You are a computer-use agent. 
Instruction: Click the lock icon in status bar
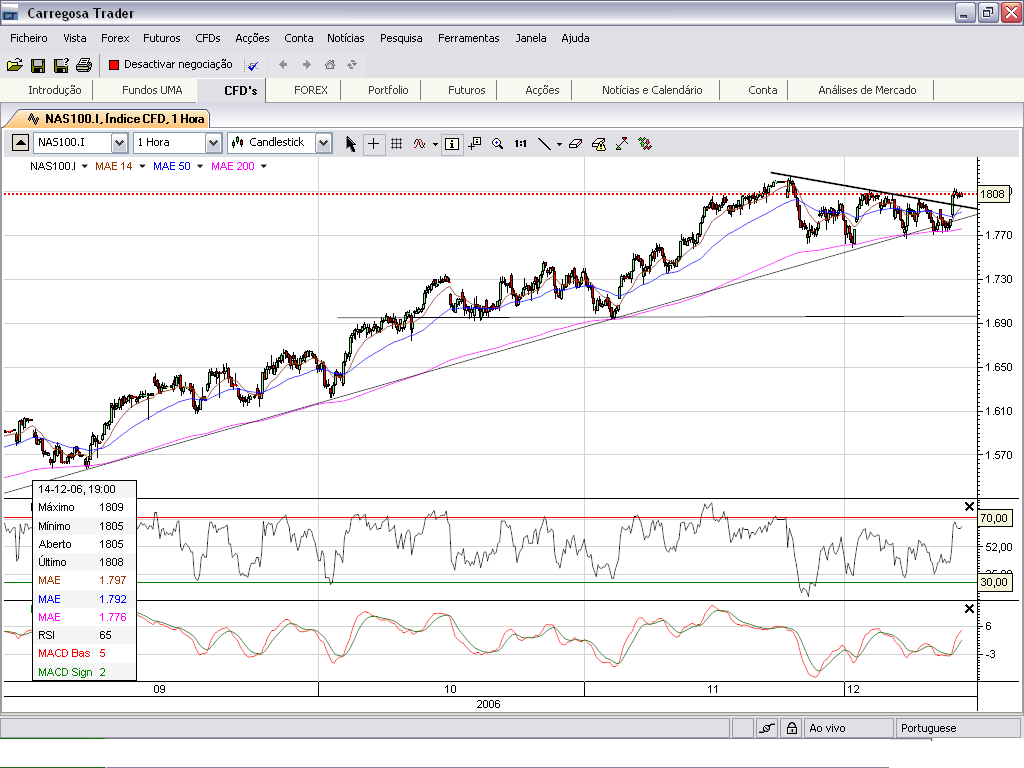point(791,729)
